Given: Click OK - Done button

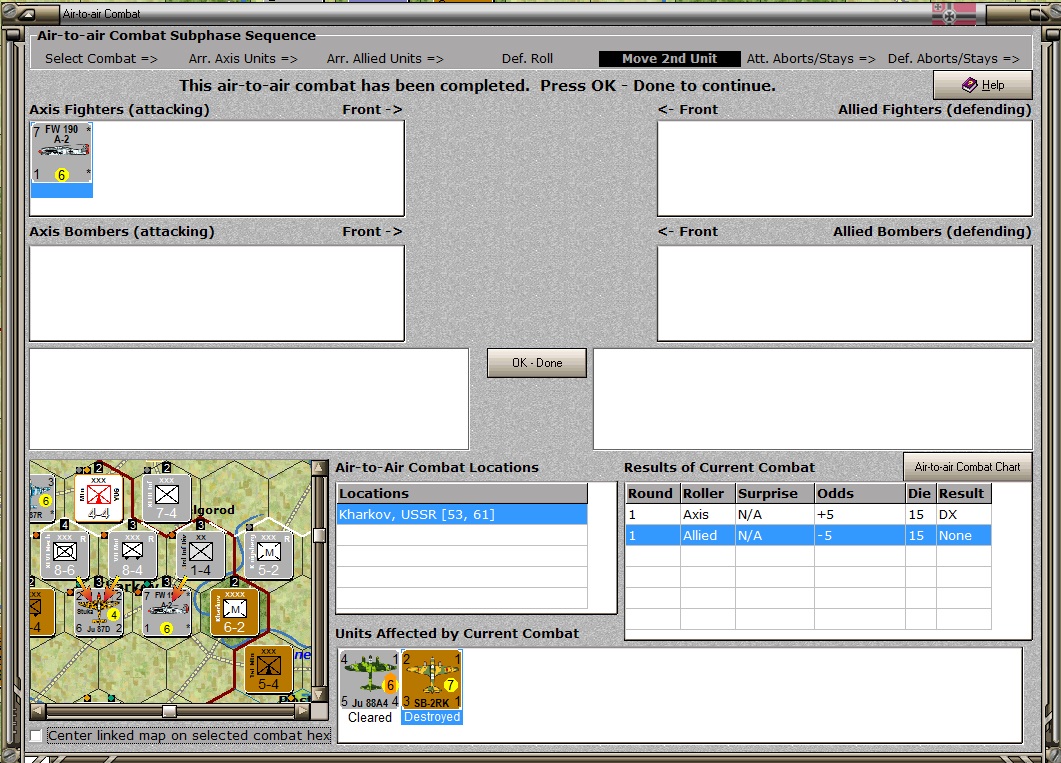Looking at the screenshot, I should (x=537, y=363).
